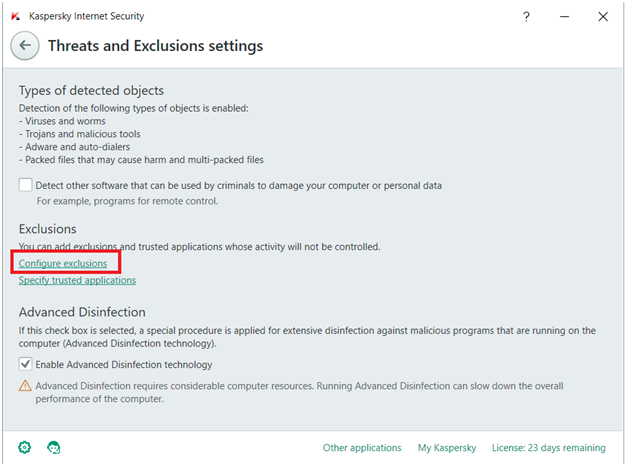Open the Other applications link
The image size is (630, 466).
[362, 448]
